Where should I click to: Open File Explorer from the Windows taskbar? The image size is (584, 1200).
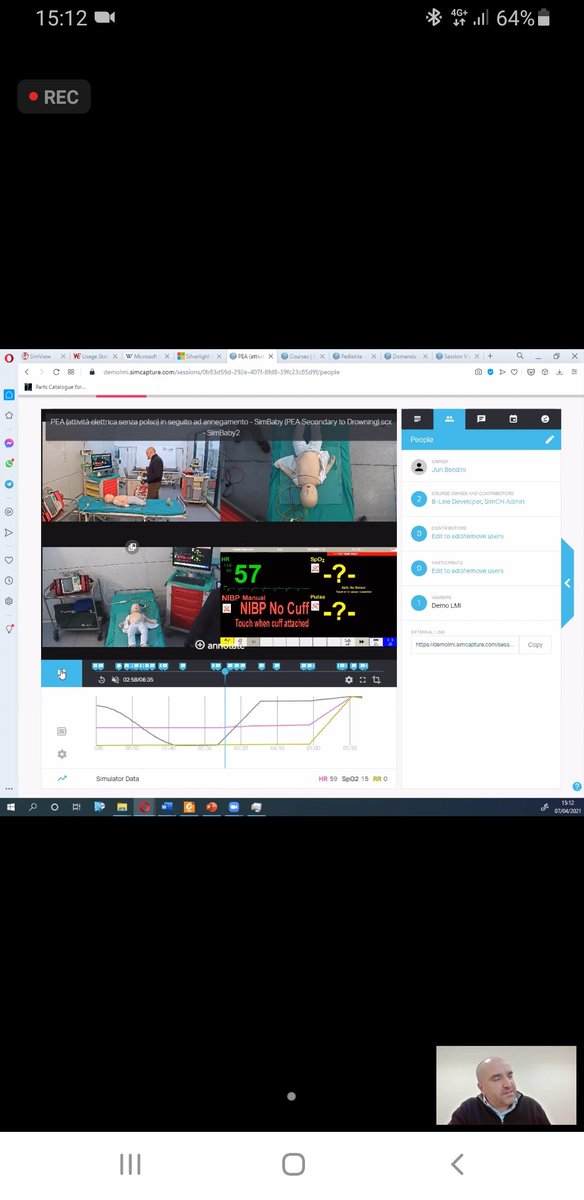122,806
